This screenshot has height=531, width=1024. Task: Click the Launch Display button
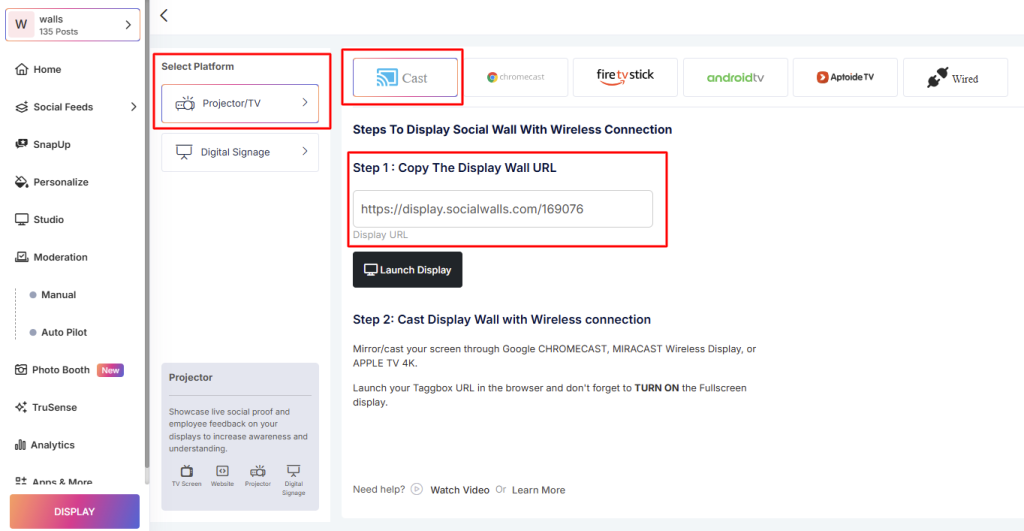tap(408, 270)
